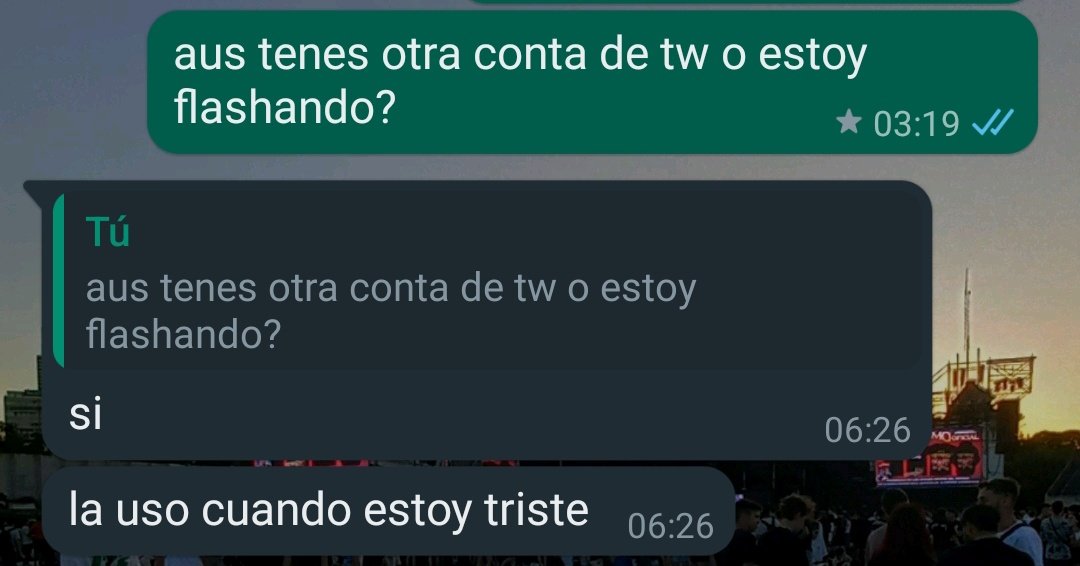
Task: Tap the 06:26 timestamp beside 'si'
Action: (x=868, y=430)
